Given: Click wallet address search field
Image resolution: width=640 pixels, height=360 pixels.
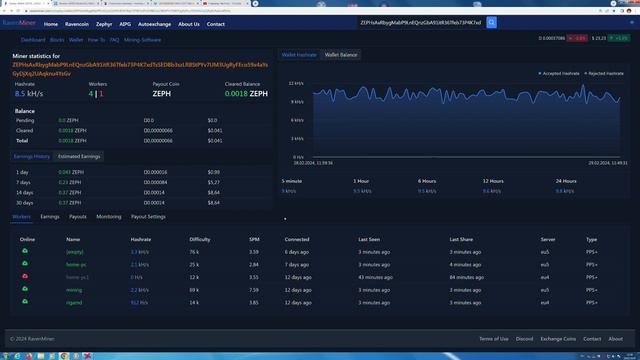Looking at the screenshot, I should [422, 22].
